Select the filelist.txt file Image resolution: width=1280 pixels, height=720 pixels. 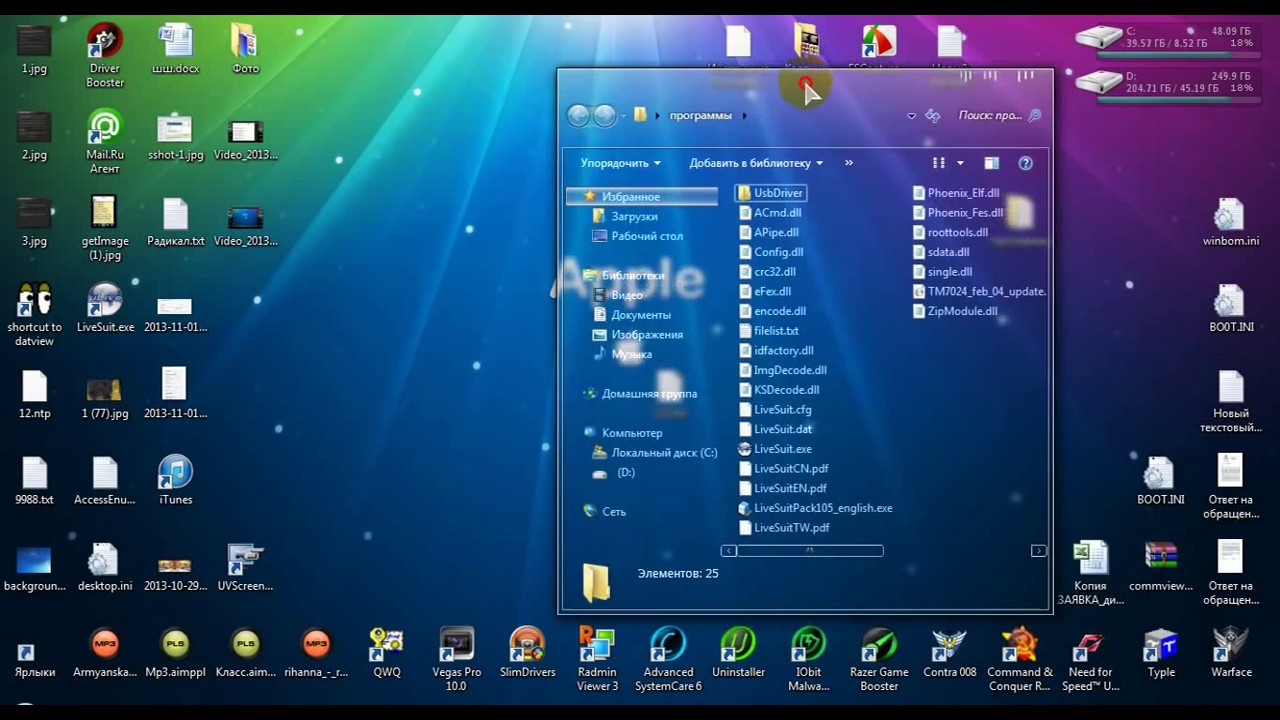point(775,331)
